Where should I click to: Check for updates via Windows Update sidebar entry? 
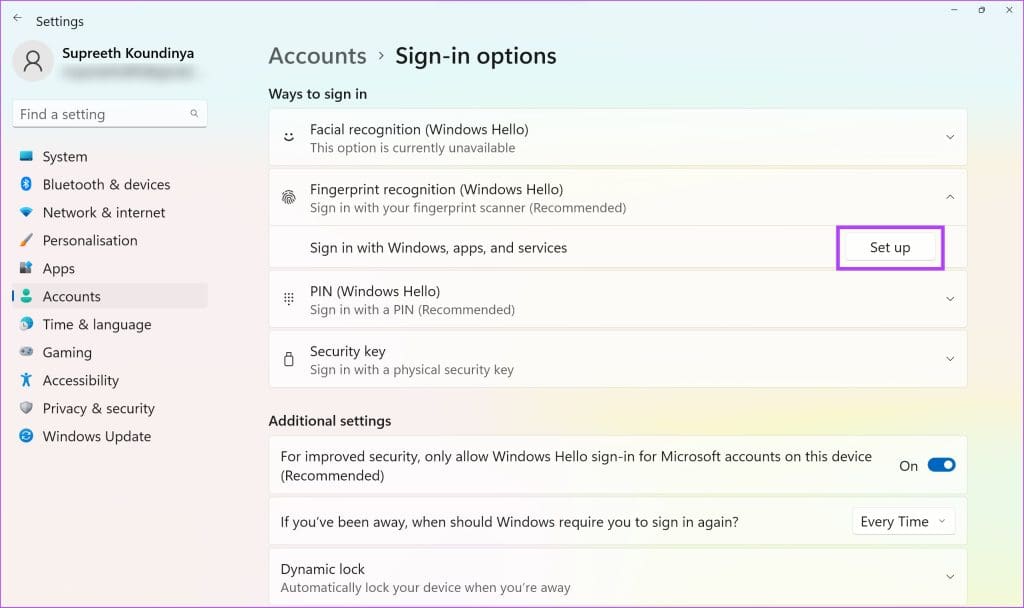pos(96,436)
